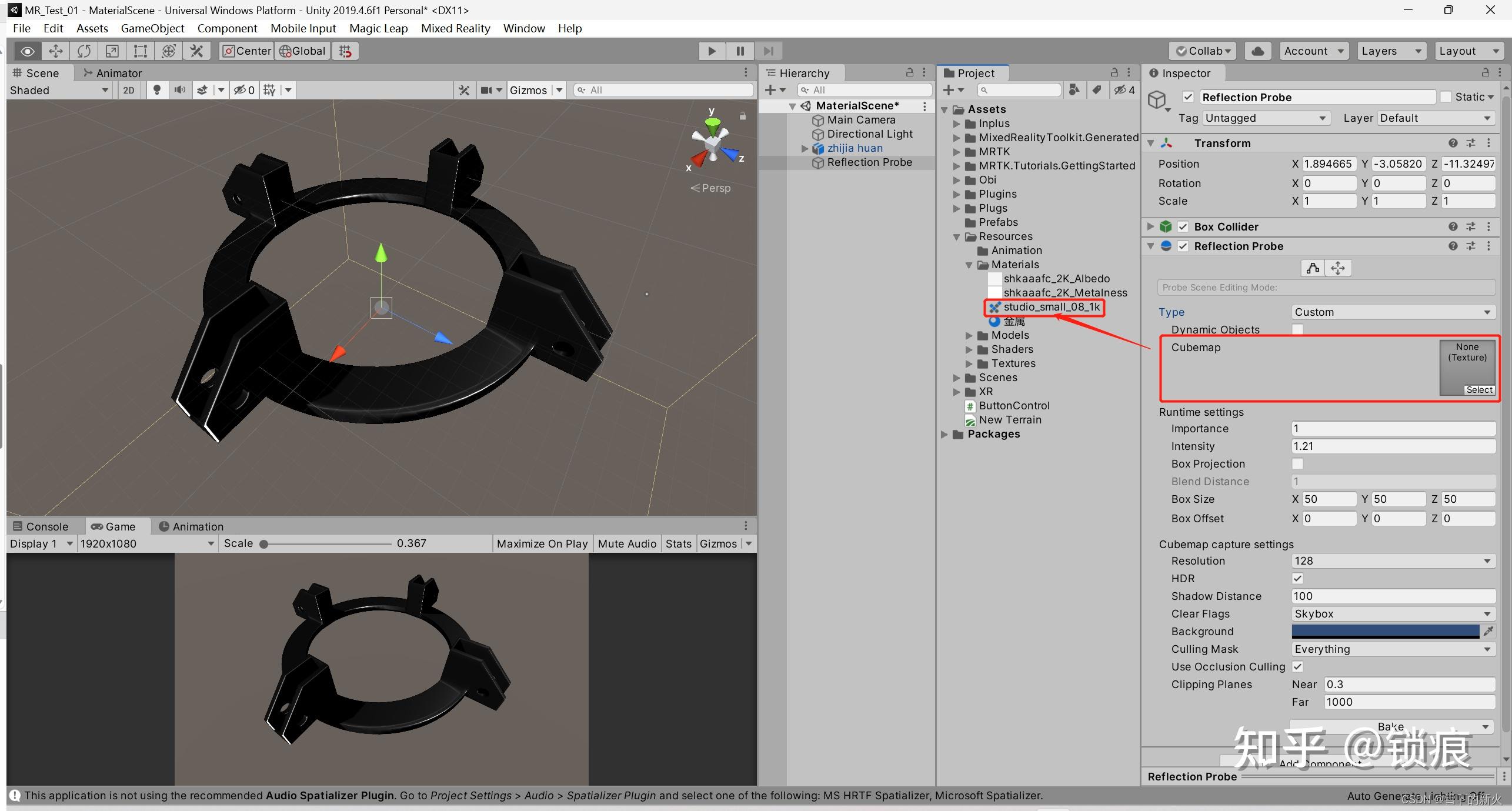Toggle scene lighting bulb icon
The image size is (1512, 811).
[x=156, y=90]
